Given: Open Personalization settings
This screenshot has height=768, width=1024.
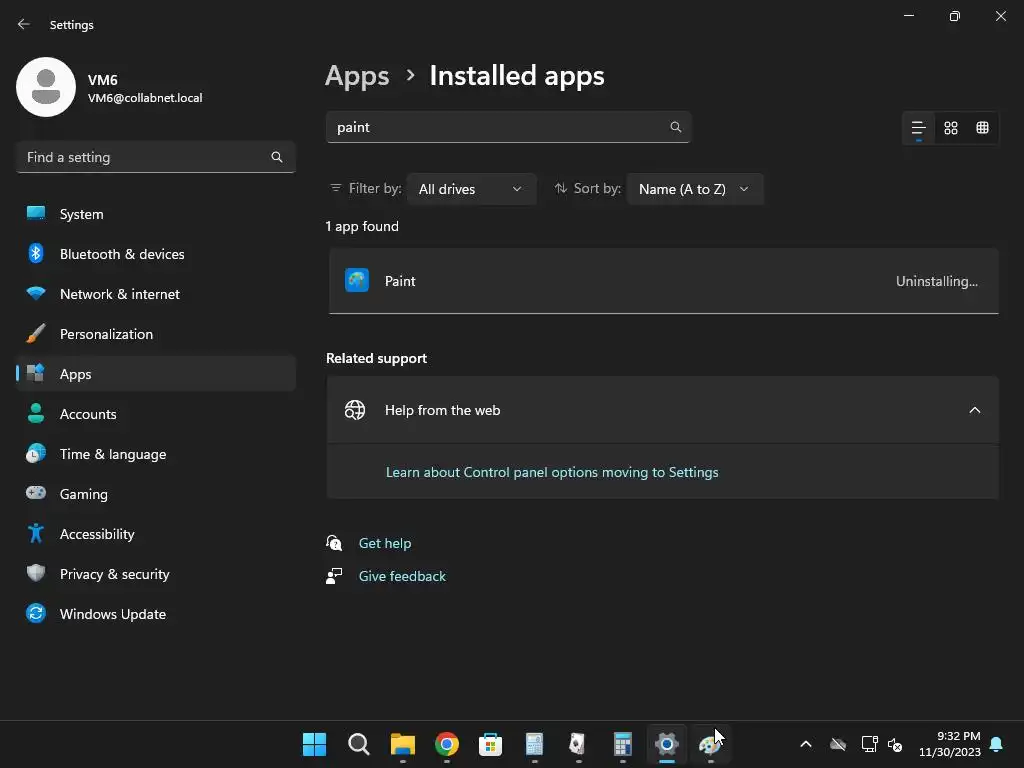Looking at the screenshot, I should pos(155,334).
